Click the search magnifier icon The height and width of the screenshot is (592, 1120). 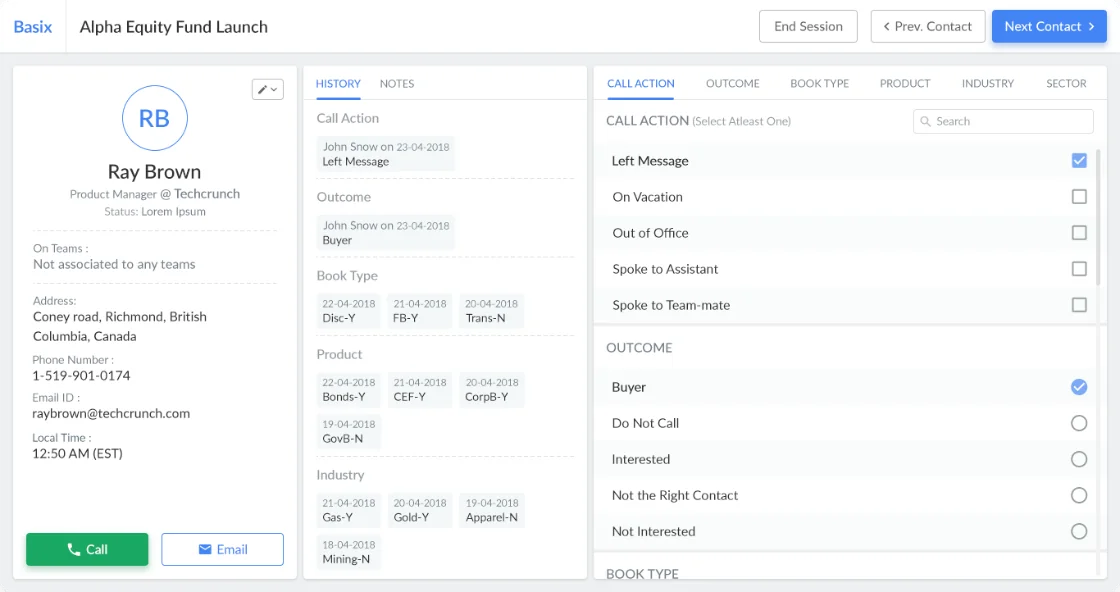click(925, 121)
